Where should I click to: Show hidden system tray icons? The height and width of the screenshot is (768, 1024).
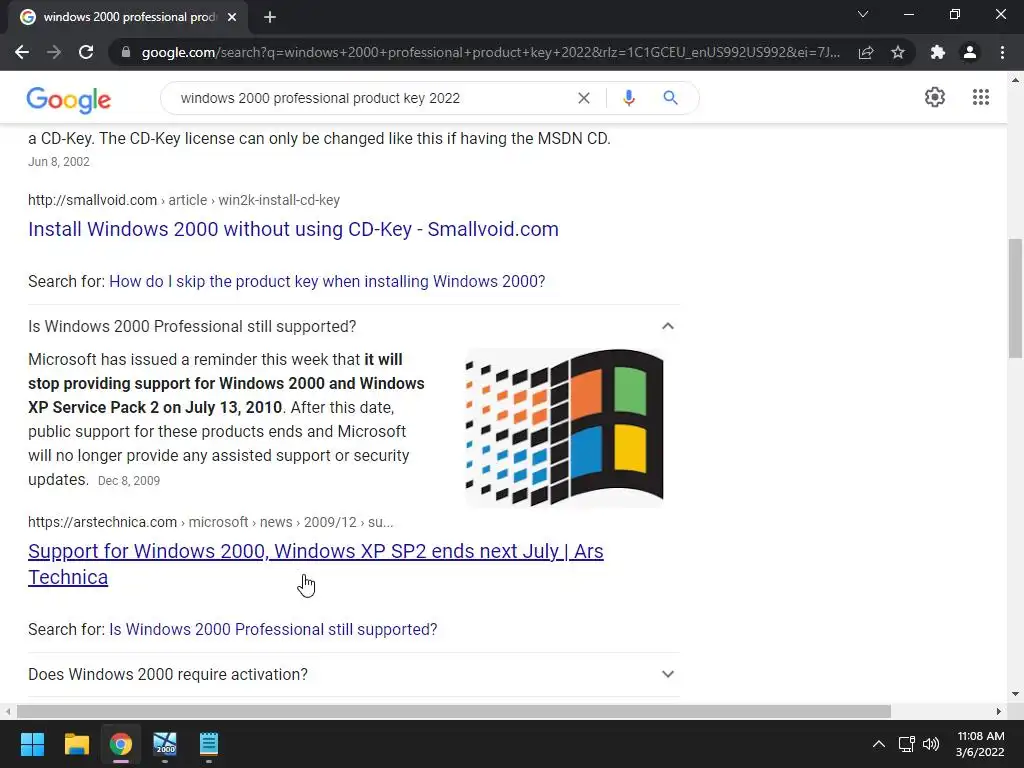(879, 744)
